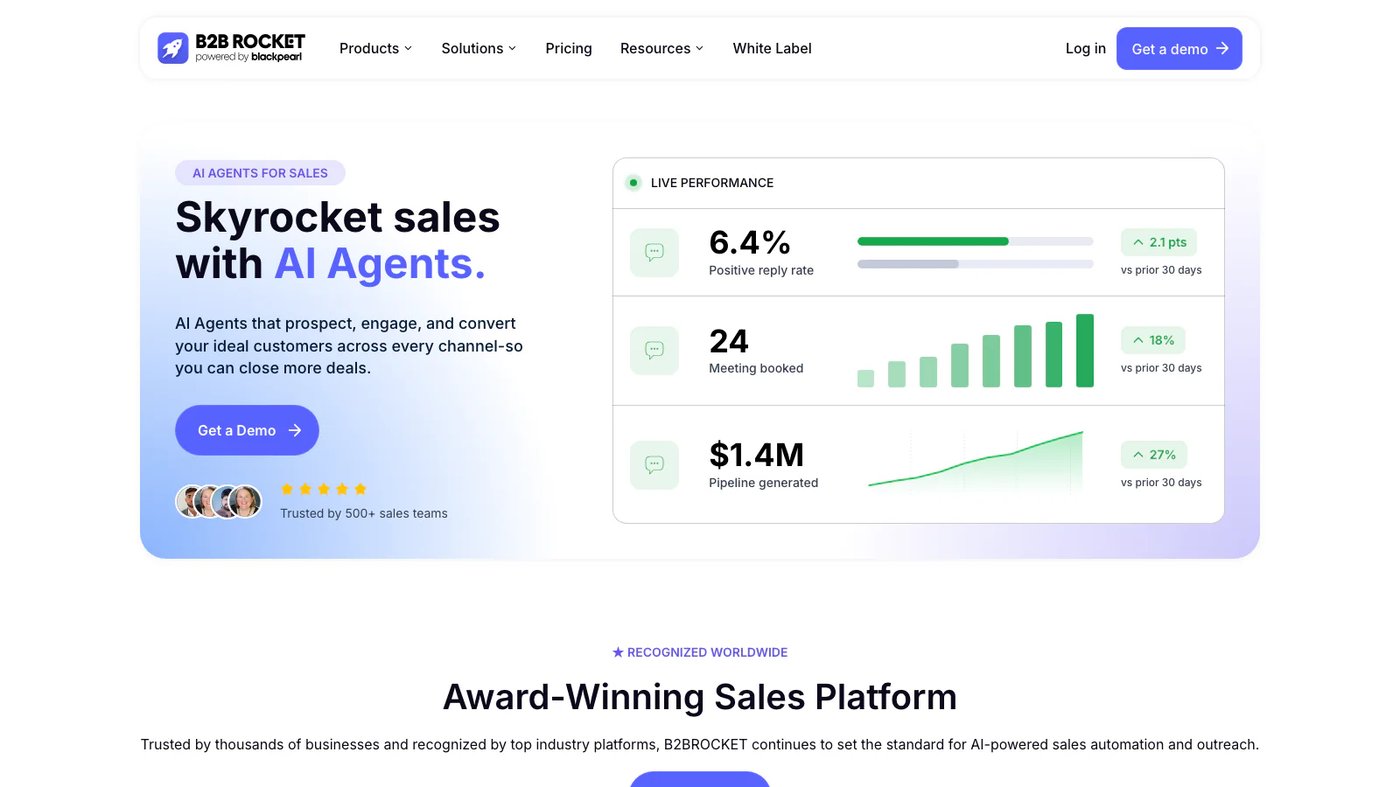This screenshot has width=1400, height=787.
Task: Click the AI AGENTS FOR SALES badge
Action: (260, 173)
